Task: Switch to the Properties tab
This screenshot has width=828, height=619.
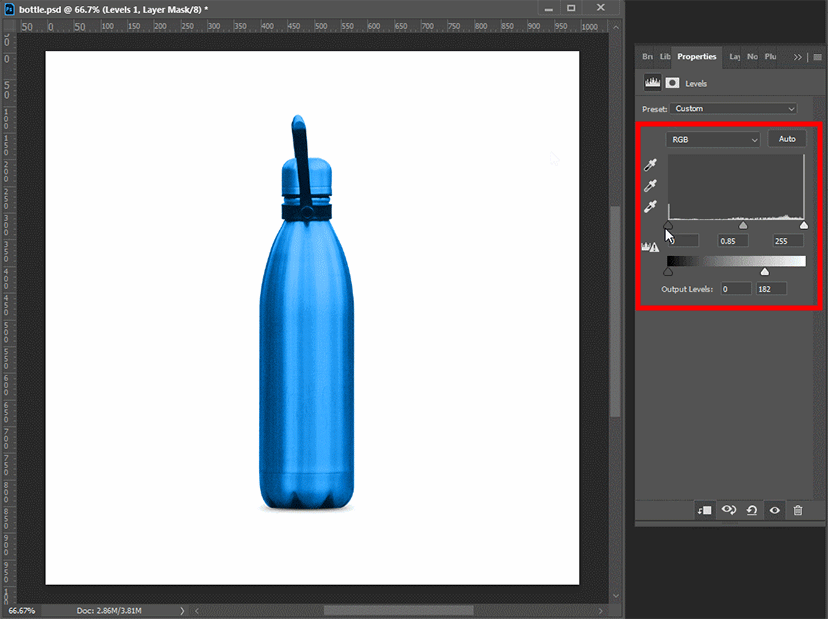Action: pyautogui.click(x=697, y=57)
